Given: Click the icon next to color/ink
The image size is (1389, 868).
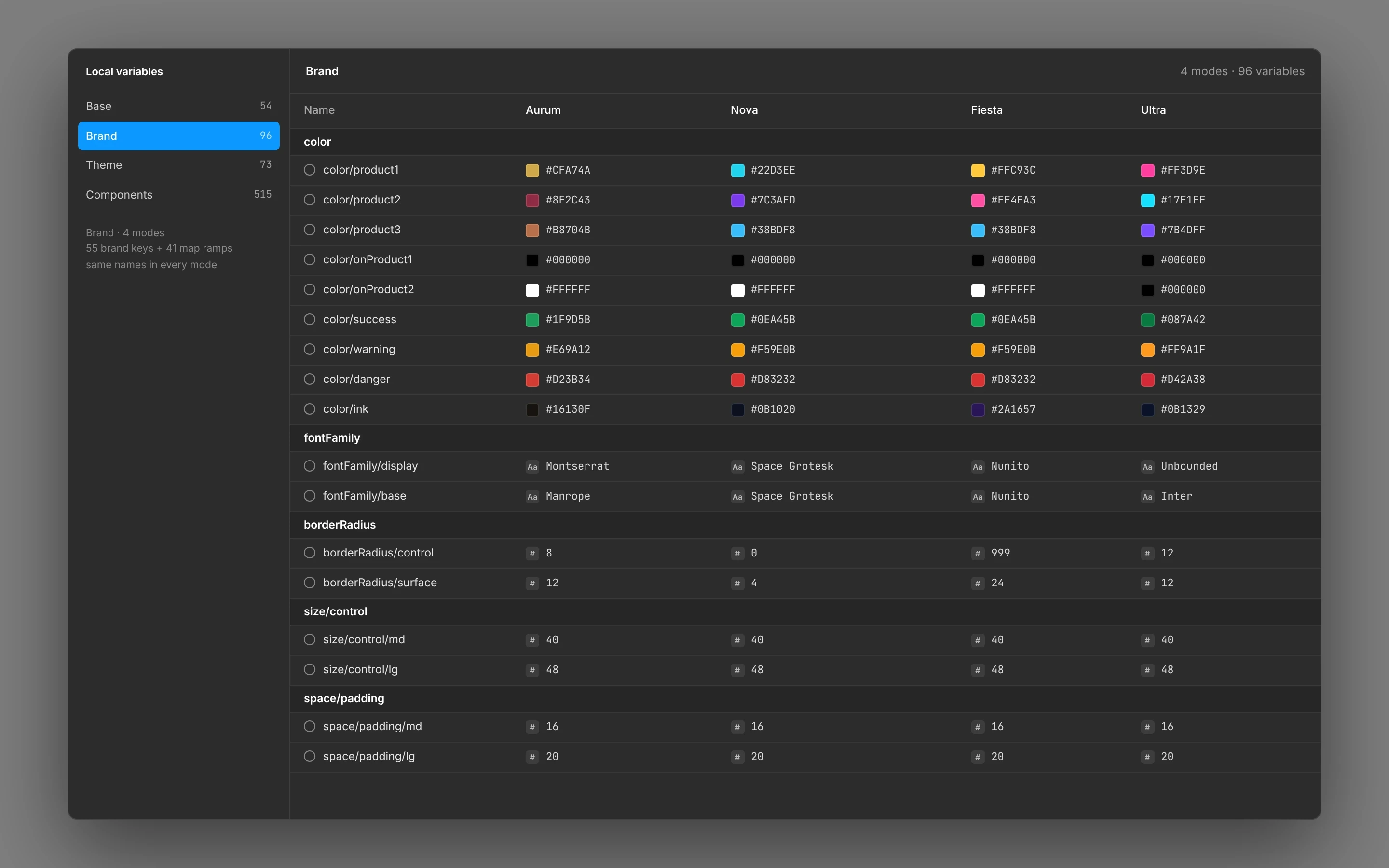Looking at the screenshot, I should [x=309, y=409].
